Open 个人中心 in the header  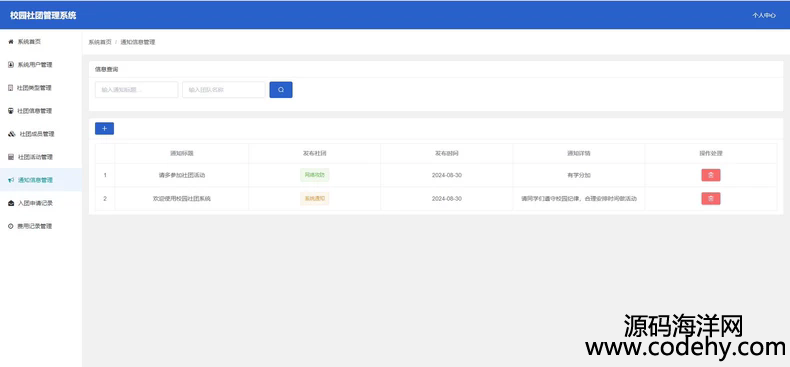(x=764, y=16)
